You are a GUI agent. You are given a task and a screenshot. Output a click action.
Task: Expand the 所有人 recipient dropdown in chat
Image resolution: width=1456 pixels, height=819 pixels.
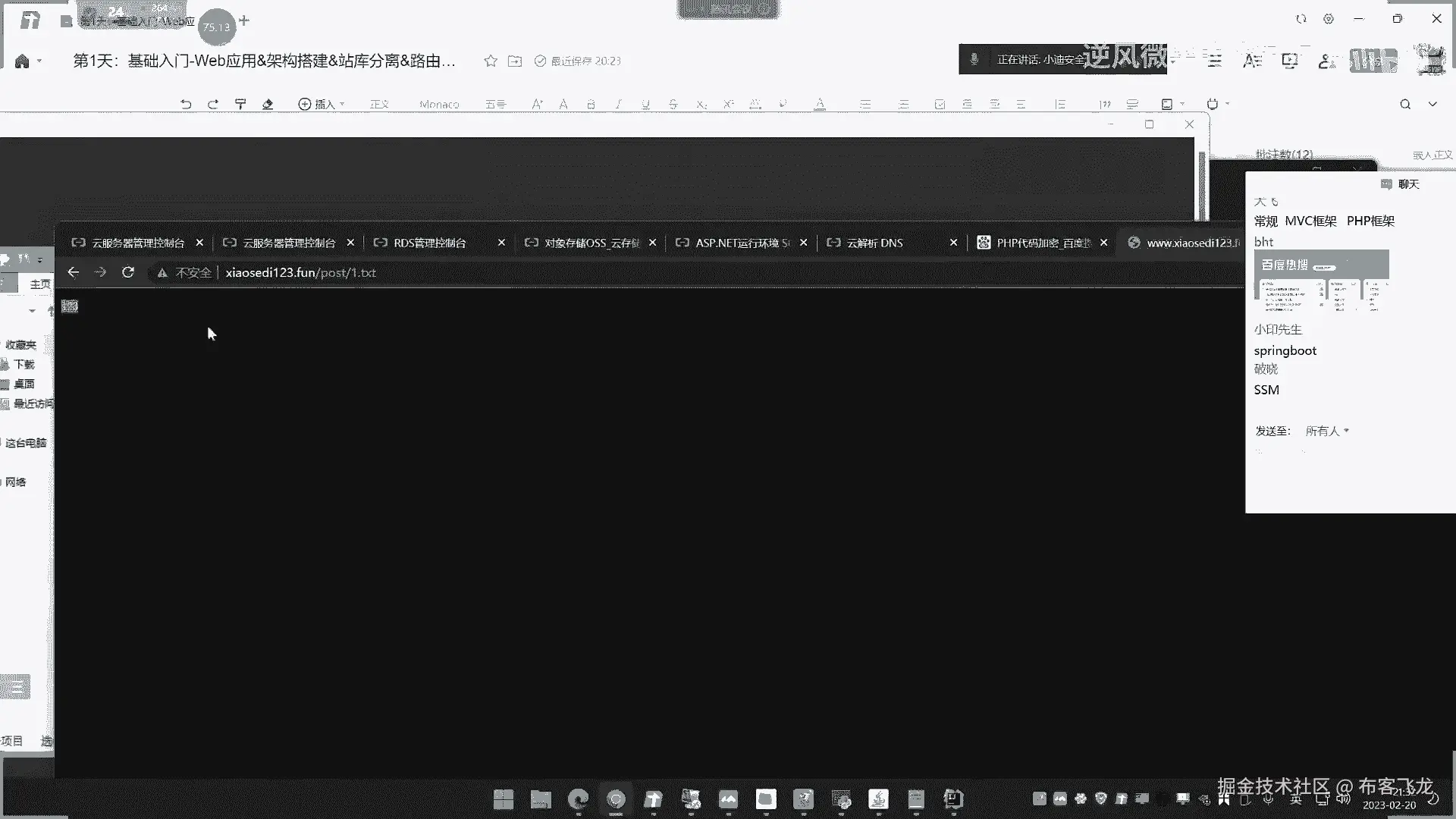(x=1327, y=431)
